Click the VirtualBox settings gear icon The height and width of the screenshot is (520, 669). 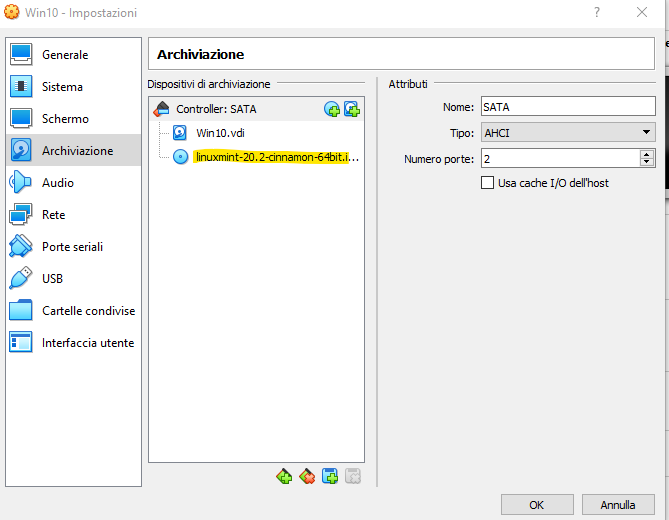point(12,12)
